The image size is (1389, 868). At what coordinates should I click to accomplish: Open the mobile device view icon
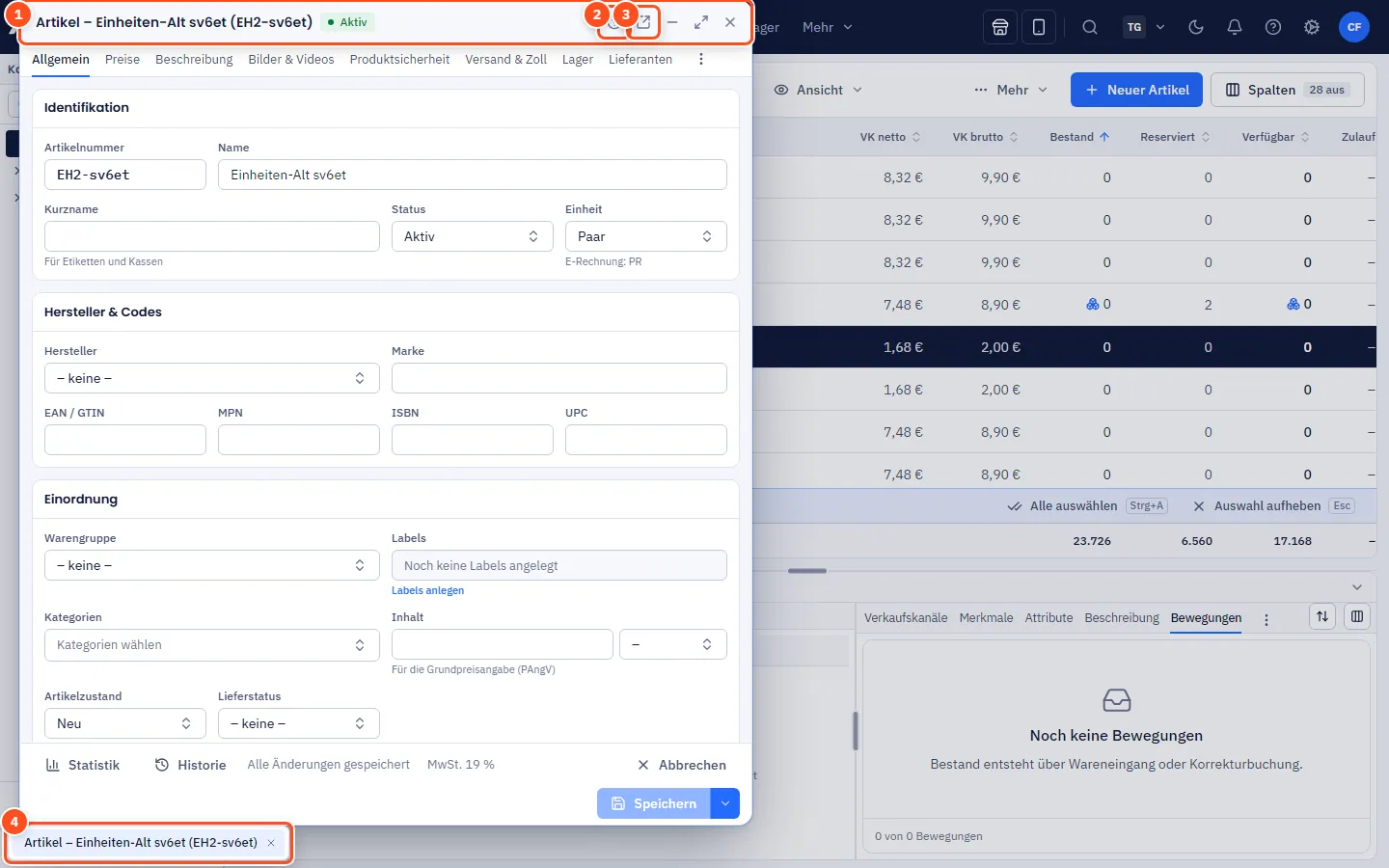[x=1039, y=27]
